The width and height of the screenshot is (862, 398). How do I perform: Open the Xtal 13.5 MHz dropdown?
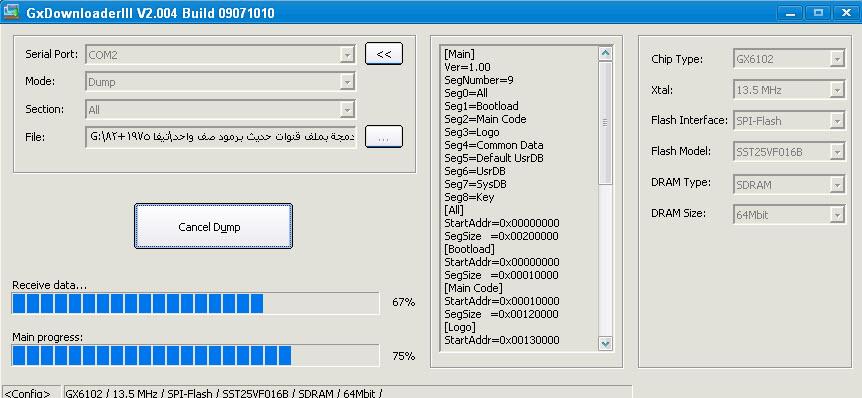click(788, 90)
